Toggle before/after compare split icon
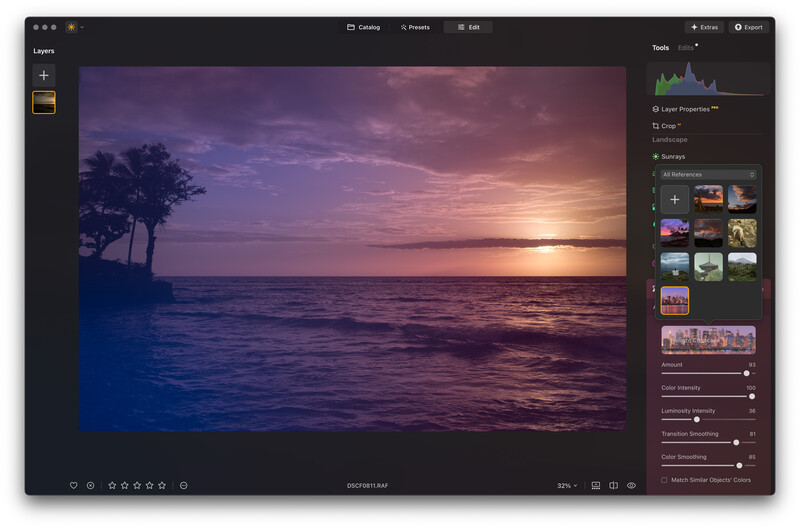The height and width of the screenshot is (528, 800). tap(613, 485)
